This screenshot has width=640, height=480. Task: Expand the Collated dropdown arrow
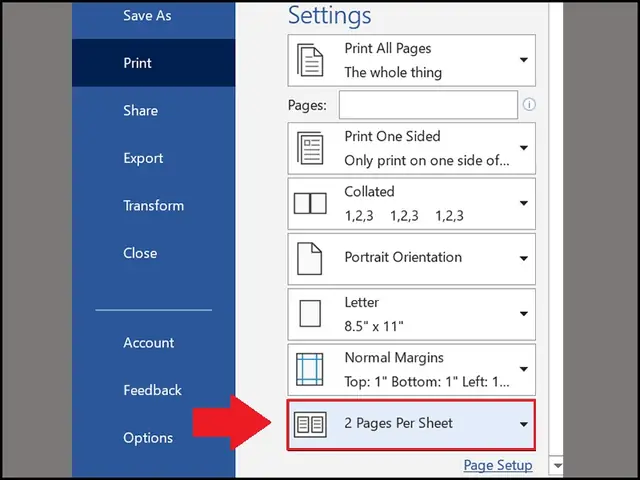pos(524,203)
